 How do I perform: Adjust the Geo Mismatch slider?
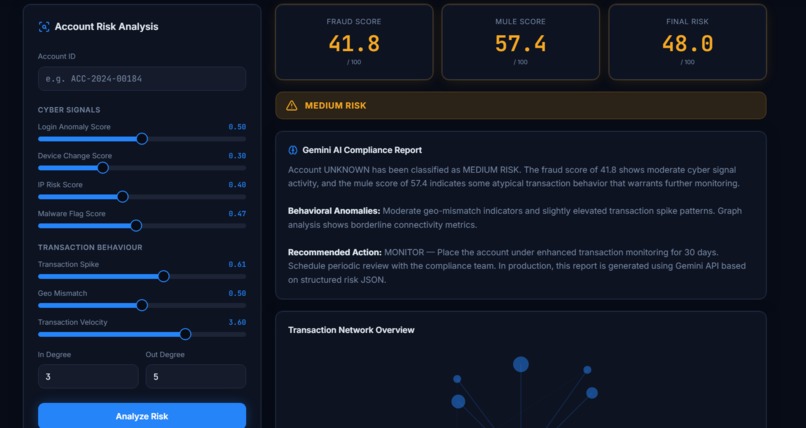pyautogui.click(x=142, y=305)
